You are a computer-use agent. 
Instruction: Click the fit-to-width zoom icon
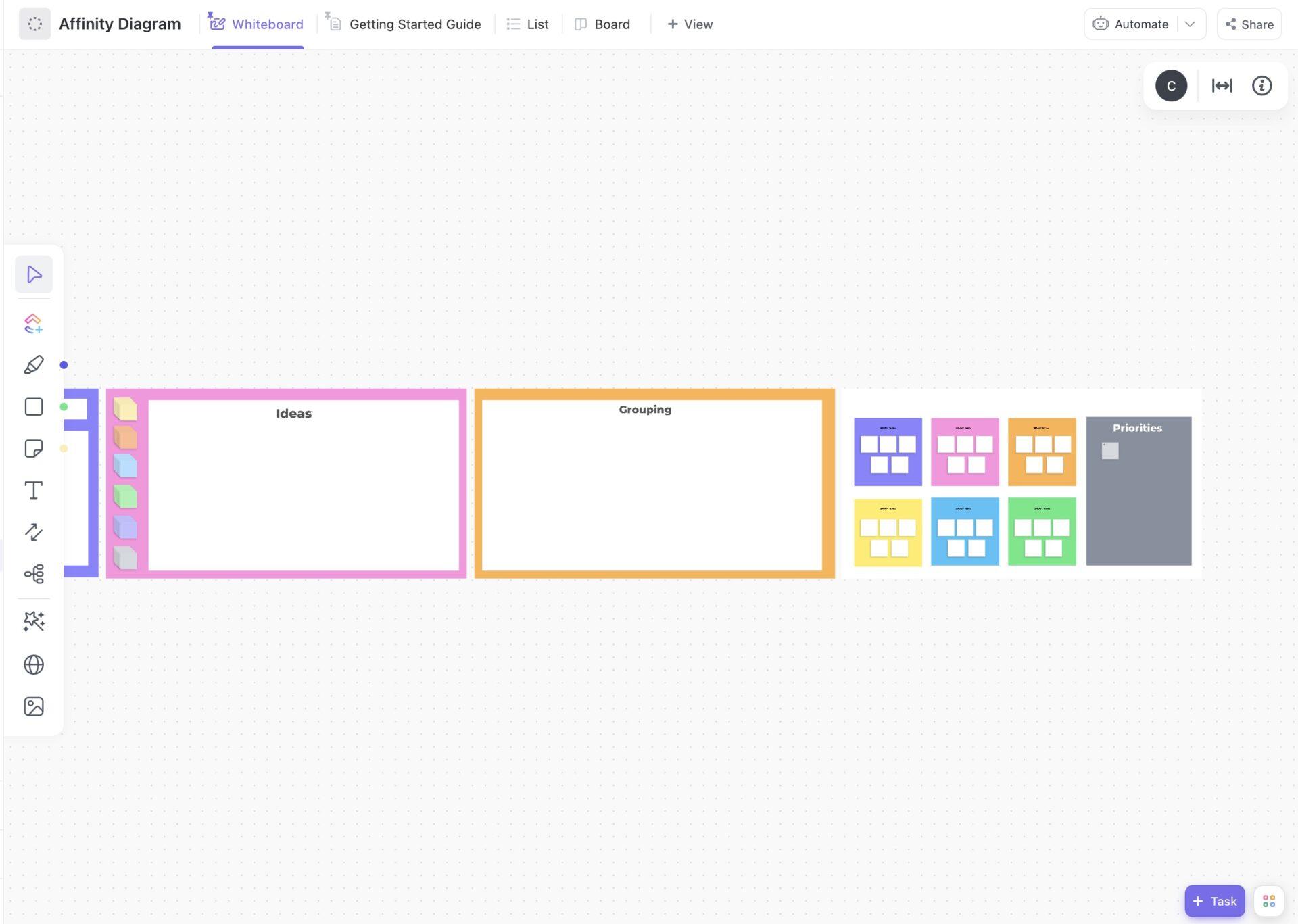coord(1222,86)
